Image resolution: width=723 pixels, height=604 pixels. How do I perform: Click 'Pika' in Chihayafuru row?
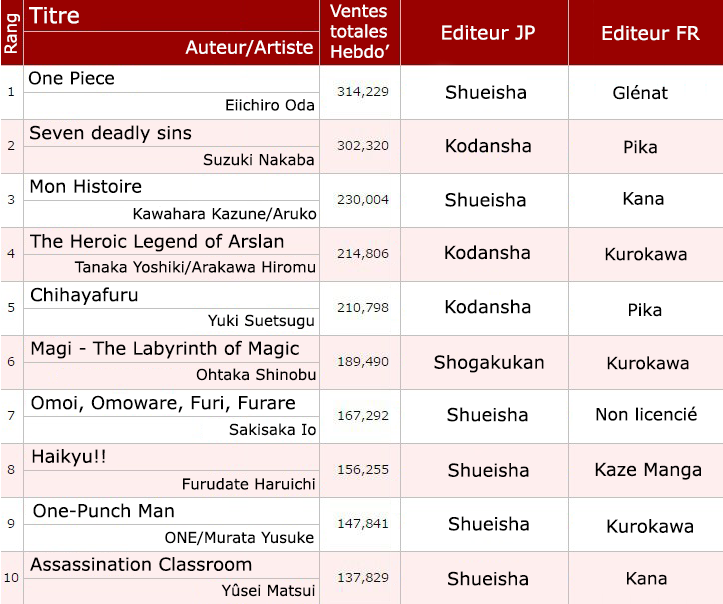tap(645, 310)
